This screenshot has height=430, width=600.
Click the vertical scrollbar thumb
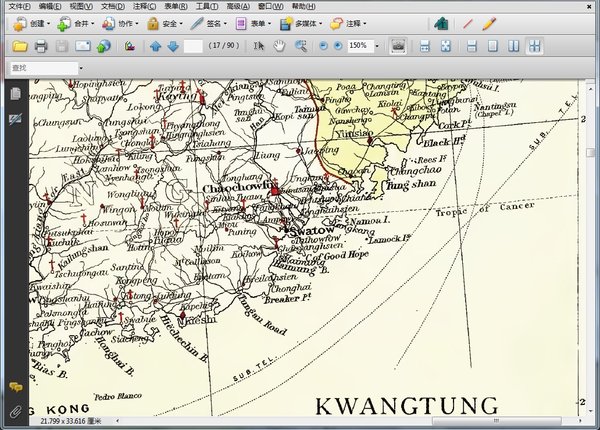590,153
